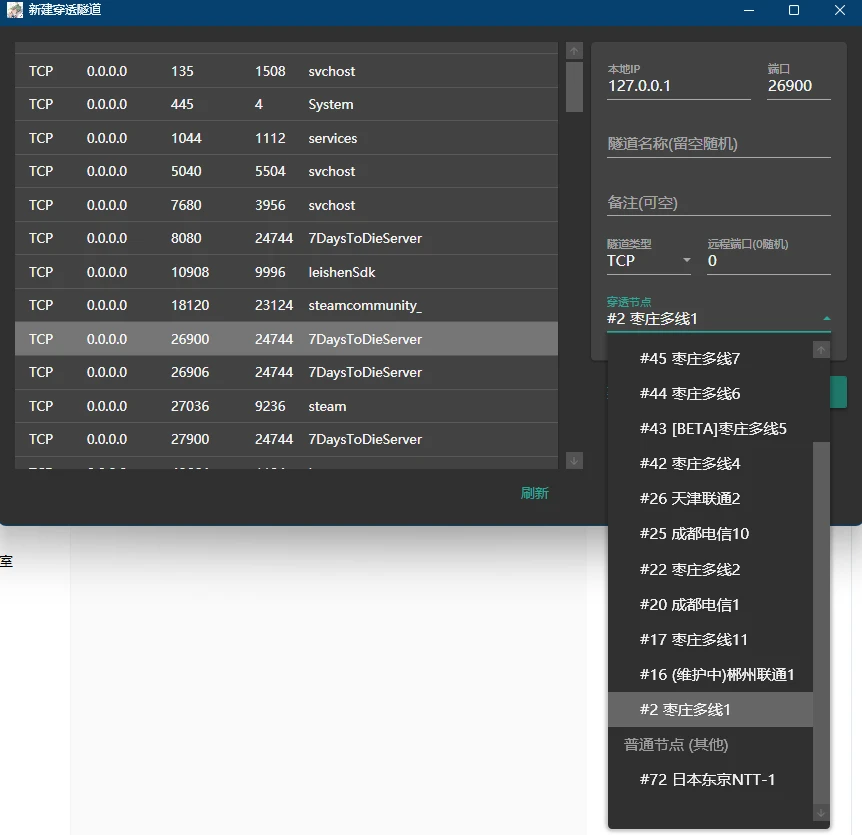Choose node #43 [BETA]枣庄多线5
Image resolution: width=862 pixels, height=835 pixels.
[x=710, y=429]
